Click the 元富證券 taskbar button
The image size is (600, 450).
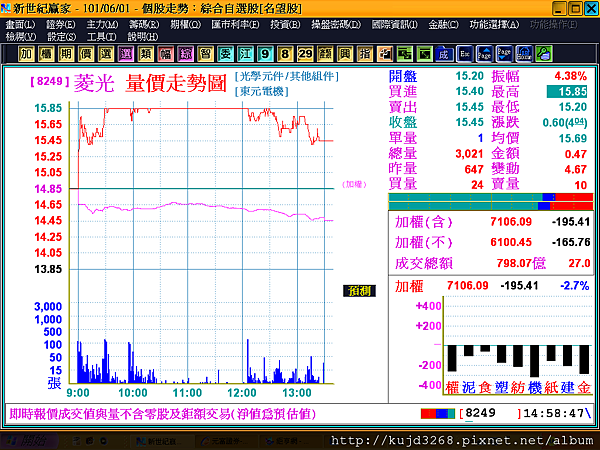click(225, 441)
